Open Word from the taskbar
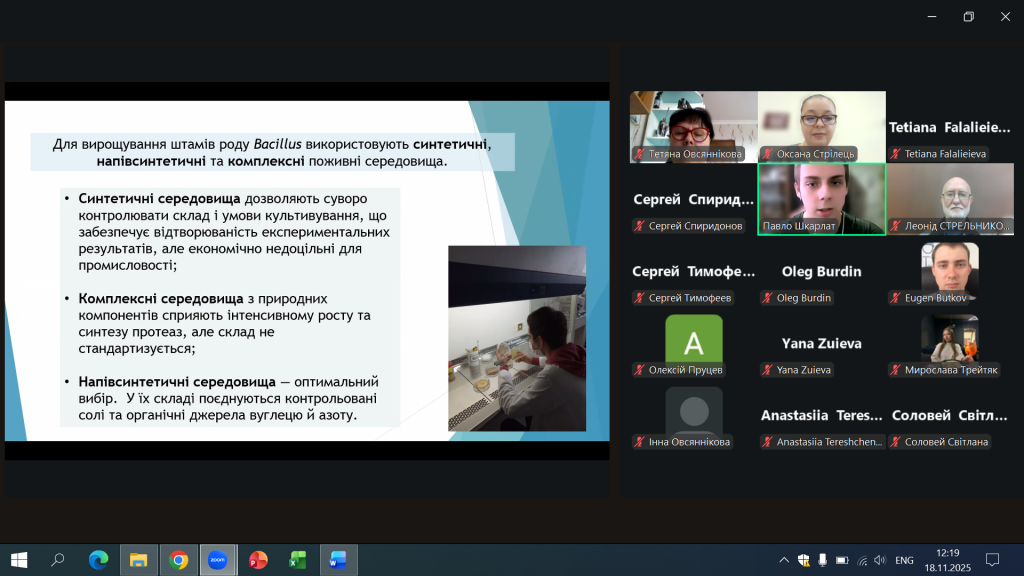The image size is (1024, 576). [x=337, y=560]
